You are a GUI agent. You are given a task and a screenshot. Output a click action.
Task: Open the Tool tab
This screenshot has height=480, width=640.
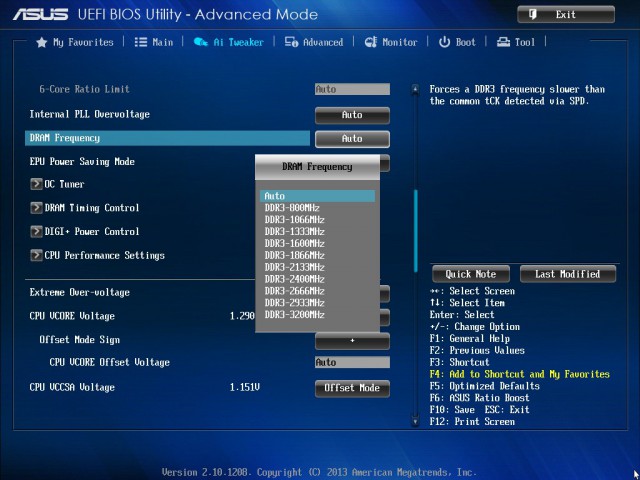516,42
